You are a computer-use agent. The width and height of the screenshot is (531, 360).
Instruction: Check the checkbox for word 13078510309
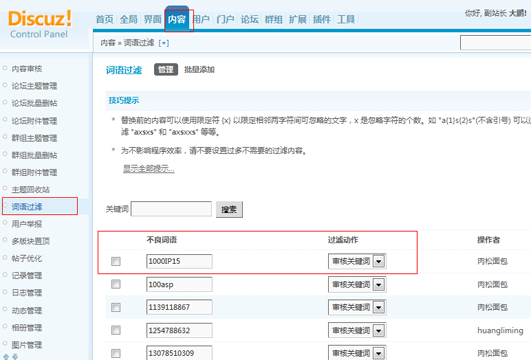[x=116, y=353]
